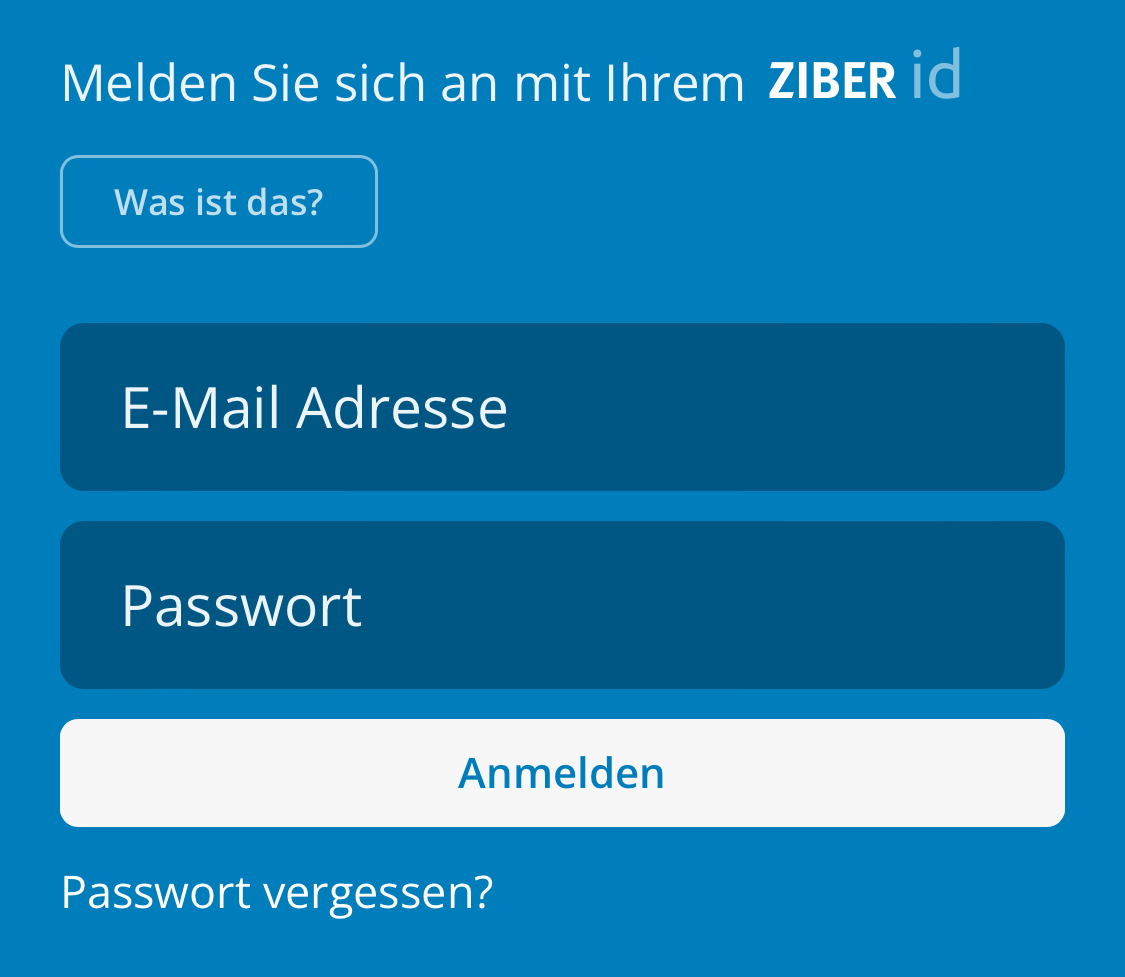
Task: Tap the 'Anmelden' label text
Action: 562,773
